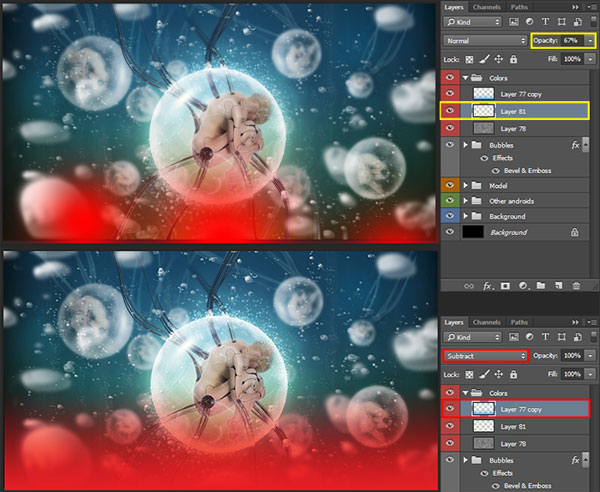Open the panel options menu in upper panel

pyautogui.click(x=592, y=7)
